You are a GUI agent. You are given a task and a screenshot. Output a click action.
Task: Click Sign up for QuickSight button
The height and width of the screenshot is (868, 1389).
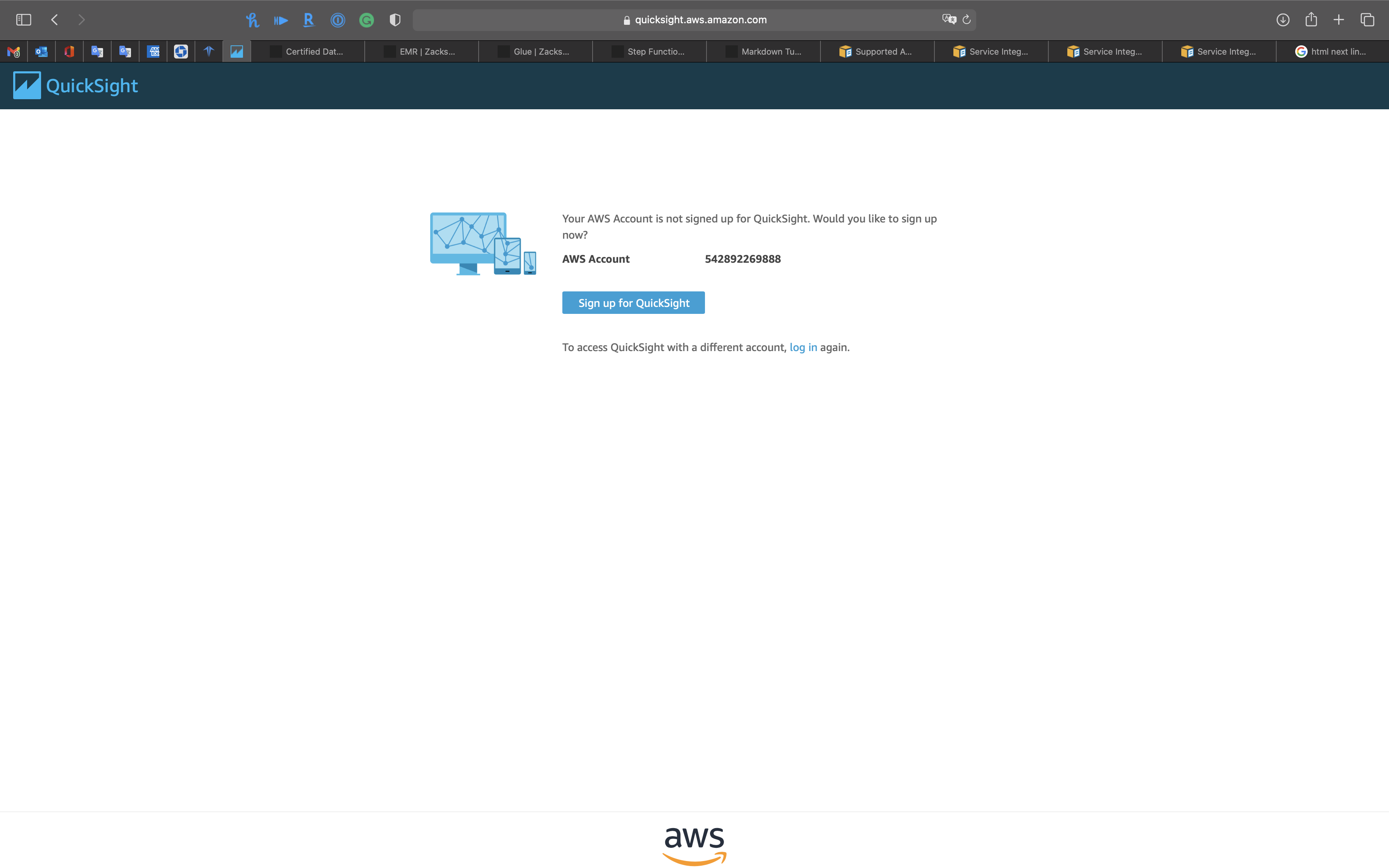(633, 303)
